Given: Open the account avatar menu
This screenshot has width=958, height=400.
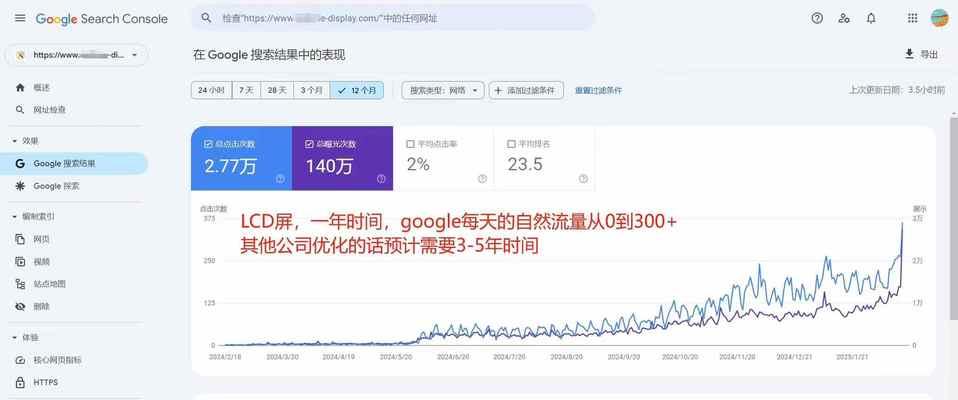Looking at the screenshot, I should [x=939, y=18].
